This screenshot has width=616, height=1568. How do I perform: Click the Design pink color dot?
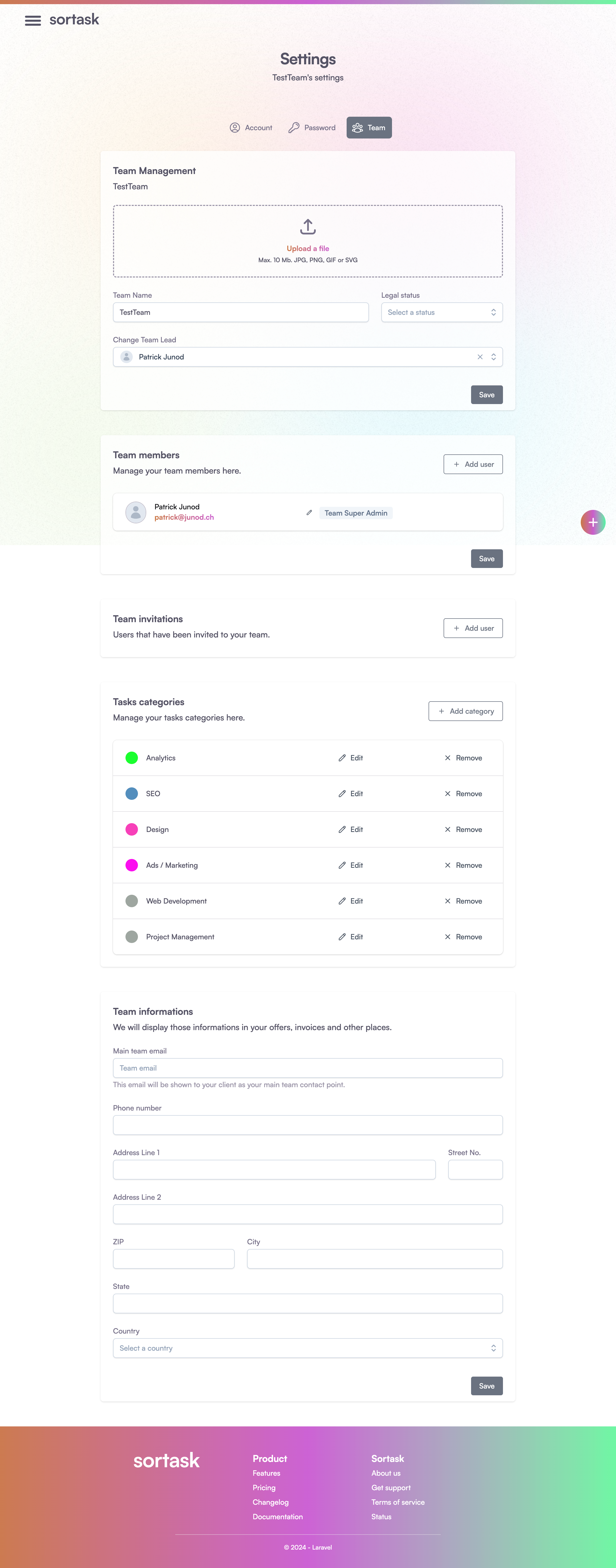click(131, 829)
